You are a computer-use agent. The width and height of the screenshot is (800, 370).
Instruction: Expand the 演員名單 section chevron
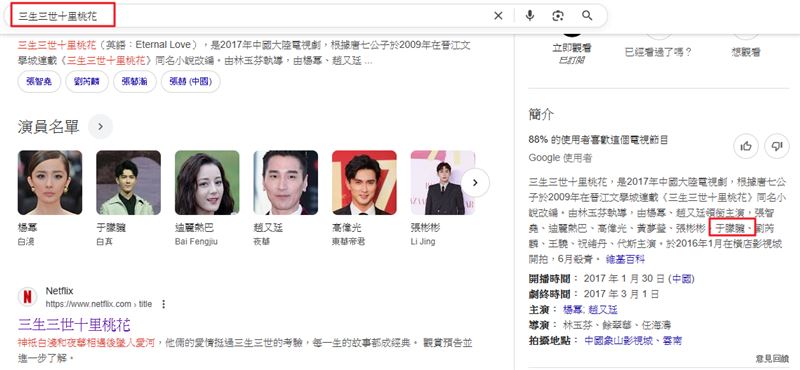pyautogui.click(x=101, y=127)
